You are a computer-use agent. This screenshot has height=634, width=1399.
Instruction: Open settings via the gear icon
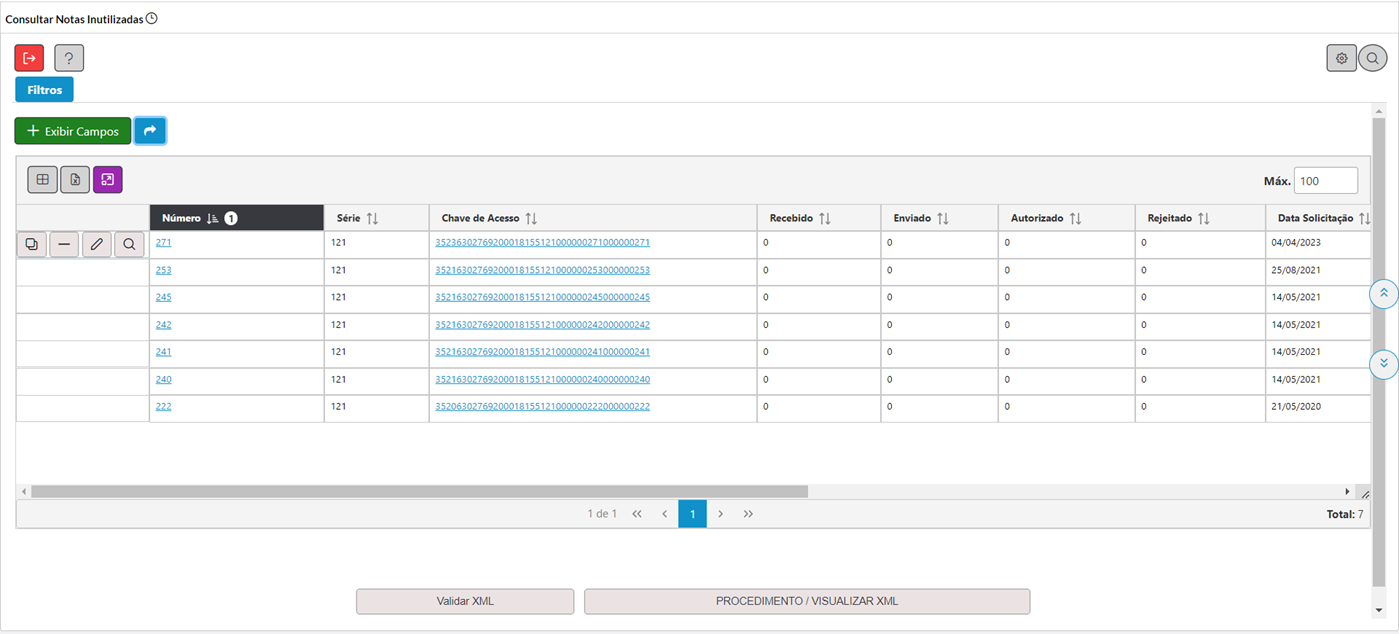tap(1341, 58)
